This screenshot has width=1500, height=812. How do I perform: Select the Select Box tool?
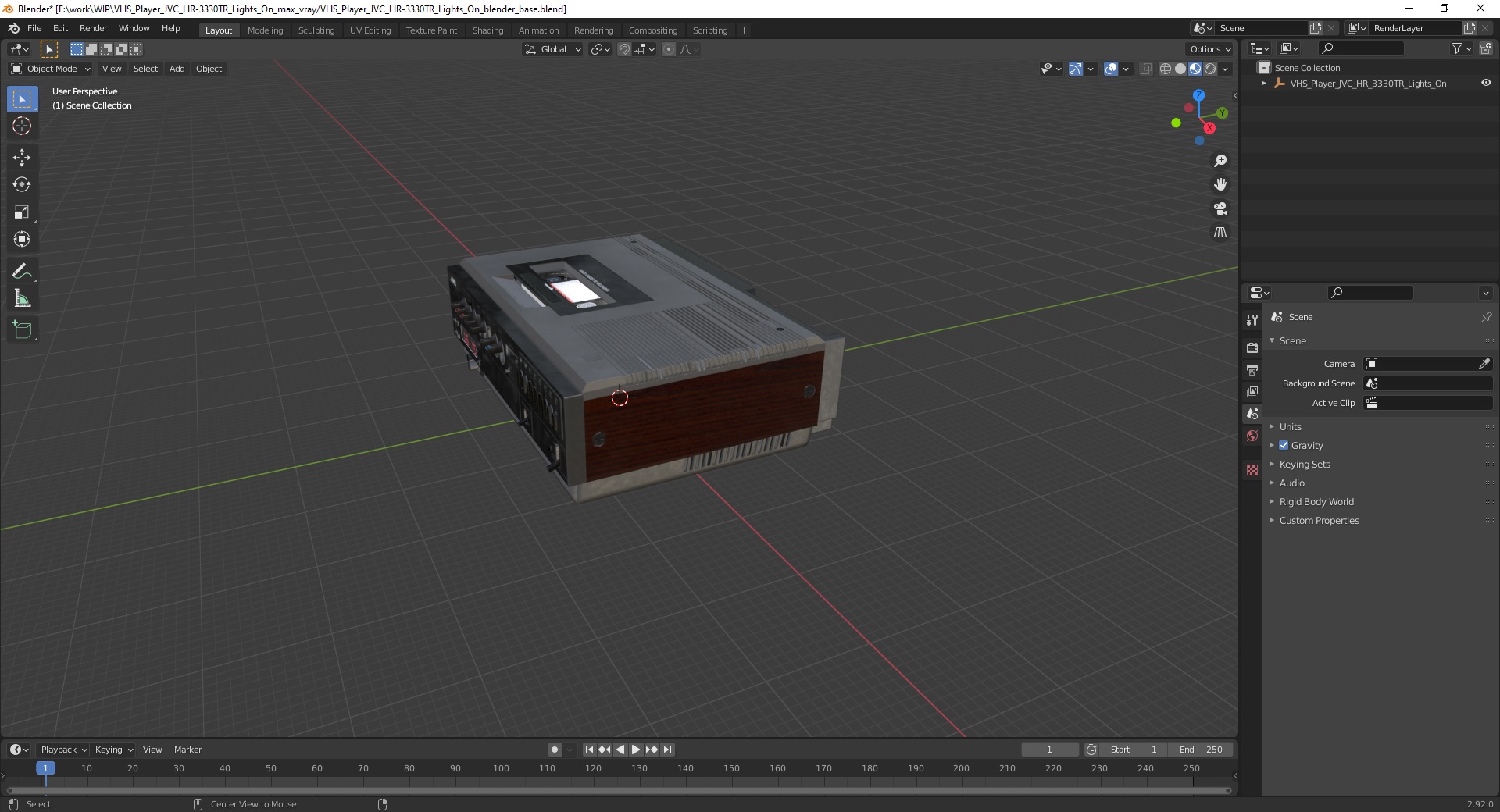point(22,99)
